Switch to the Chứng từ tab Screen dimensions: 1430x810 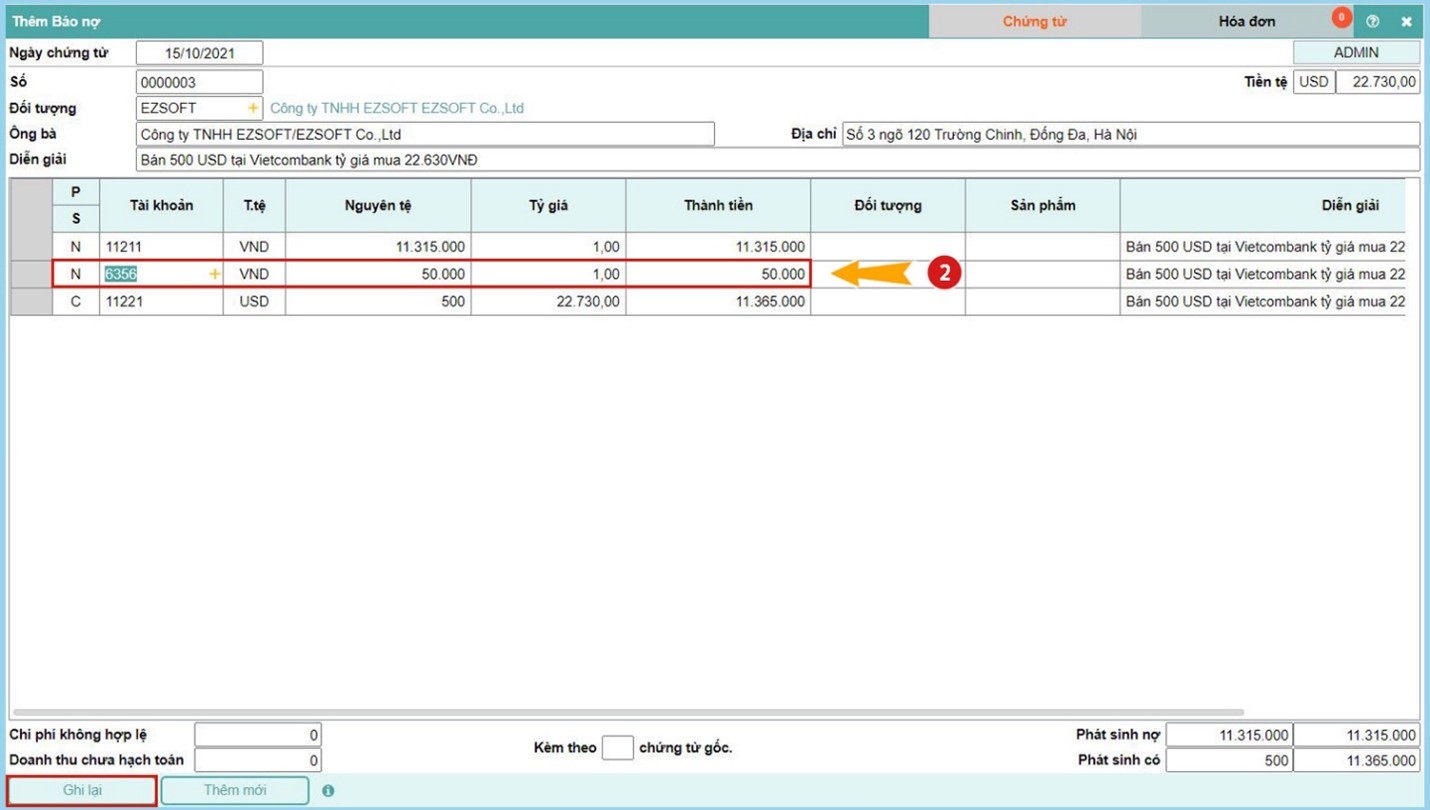(x=1034, y=21)
